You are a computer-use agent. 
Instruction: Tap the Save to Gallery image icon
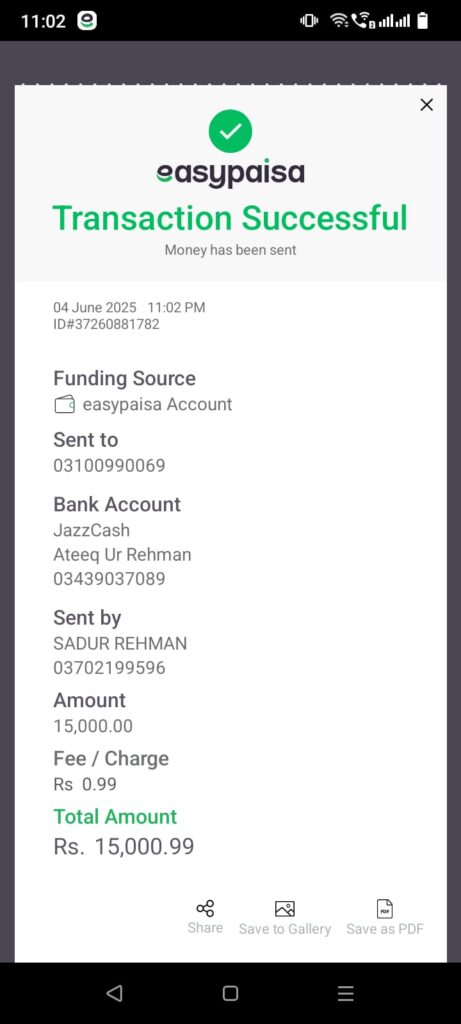285,908
